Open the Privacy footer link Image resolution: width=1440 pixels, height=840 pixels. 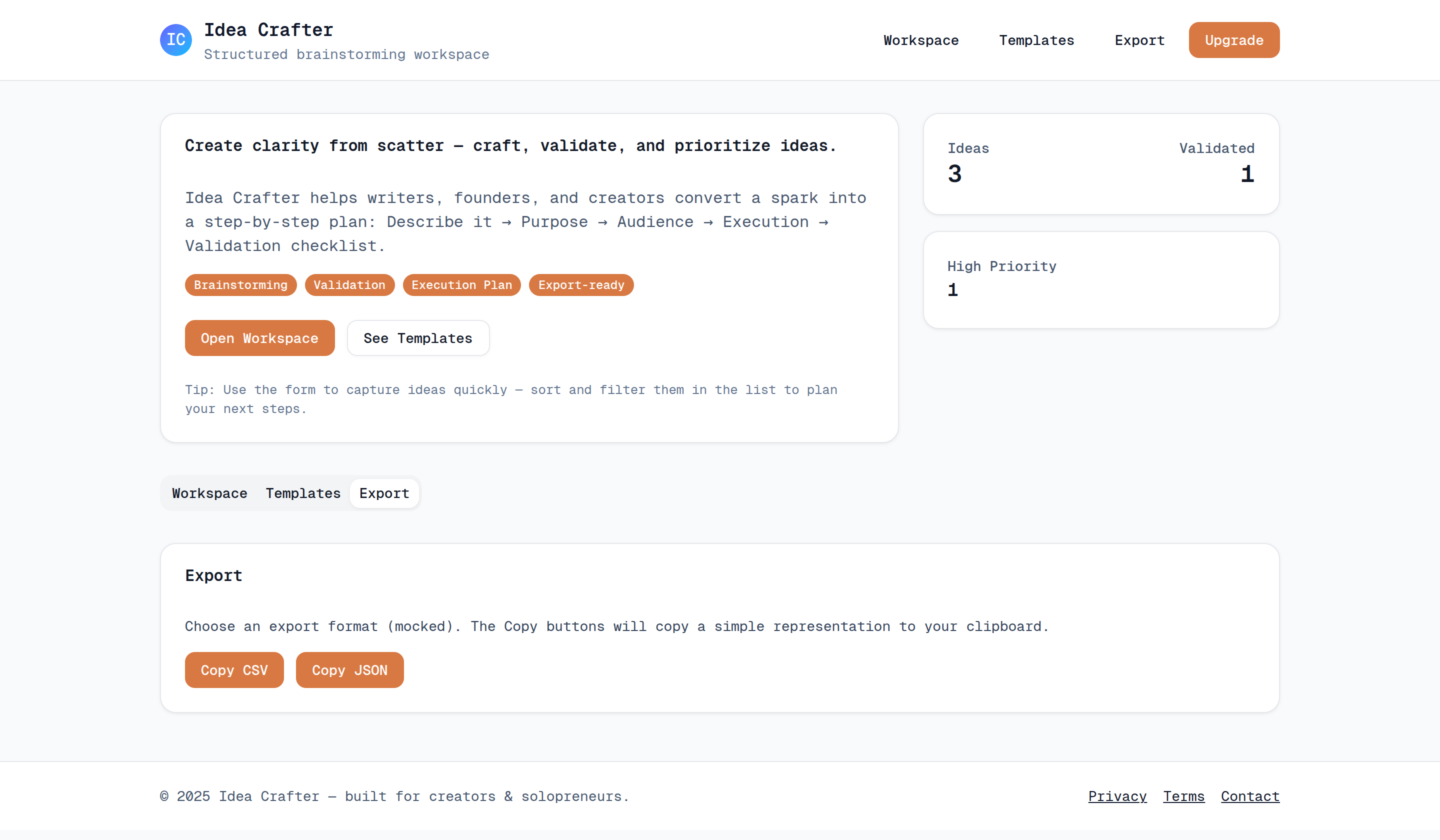(1116, 796)
